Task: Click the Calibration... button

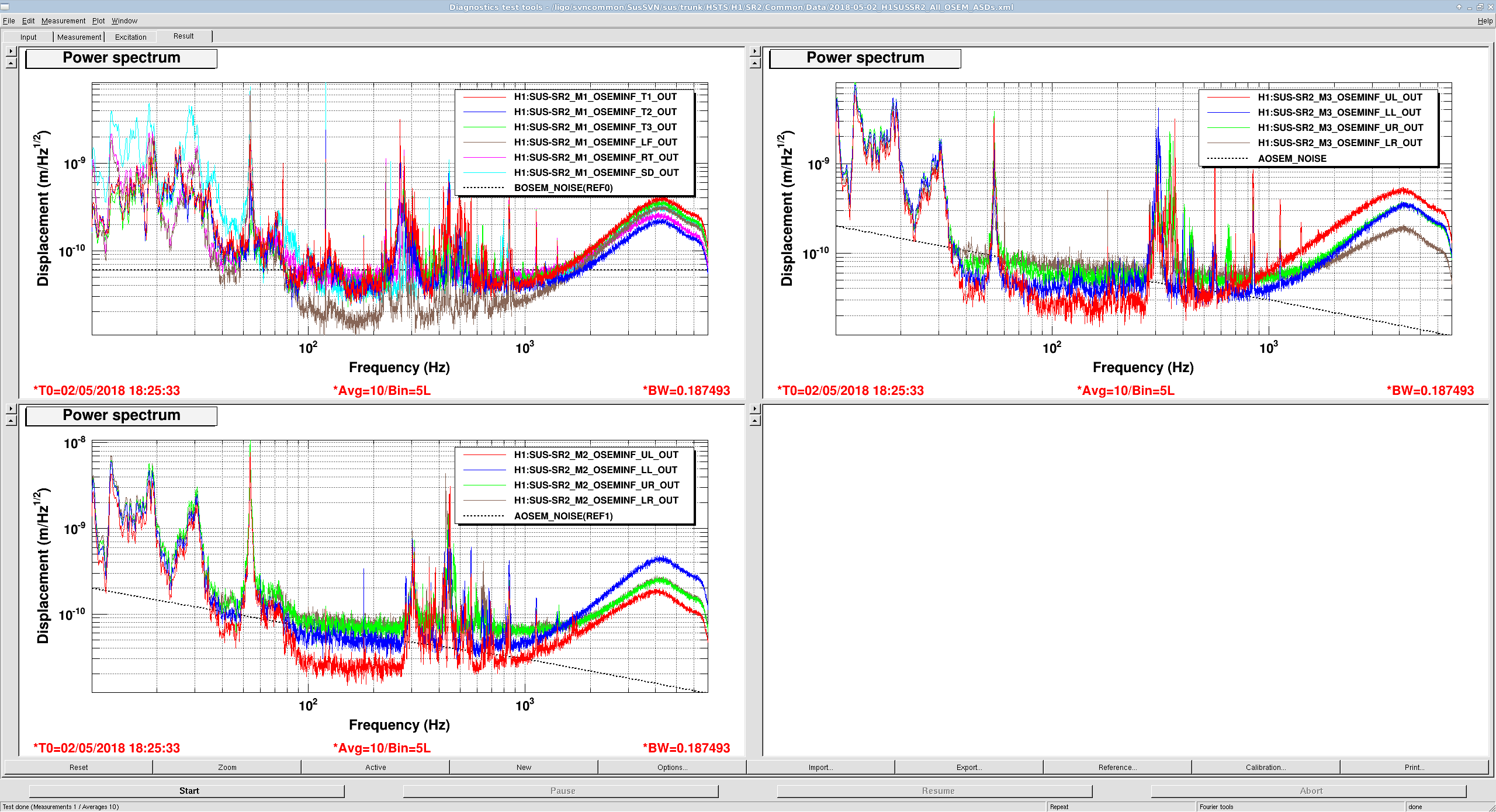Action: coord(1266,767)
